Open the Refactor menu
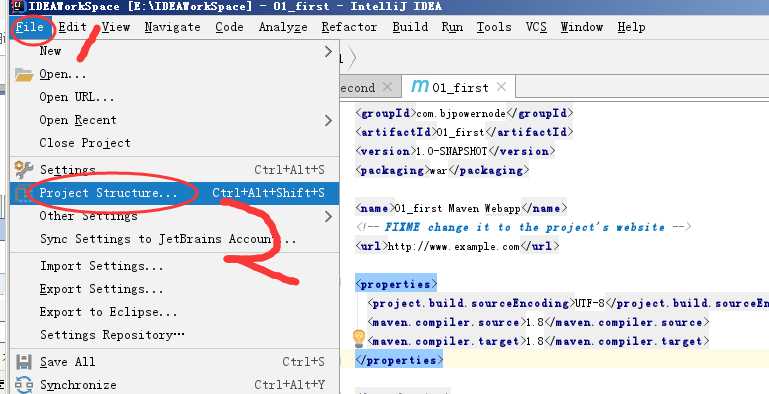This screenshot has height=394, width=769. click(349, 27)
